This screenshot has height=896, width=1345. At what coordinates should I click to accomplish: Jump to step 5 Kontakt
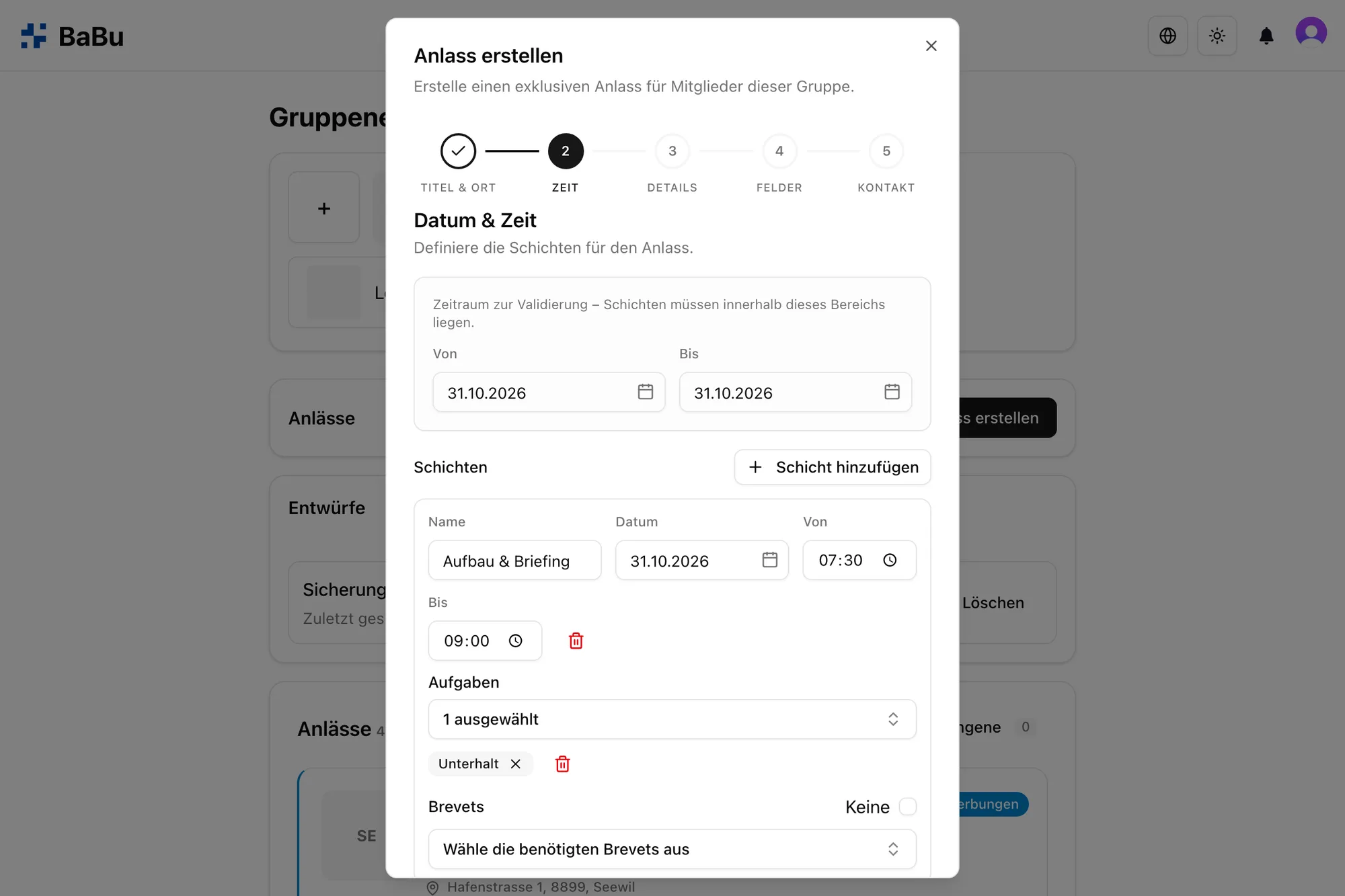click(x=886, y=151)
